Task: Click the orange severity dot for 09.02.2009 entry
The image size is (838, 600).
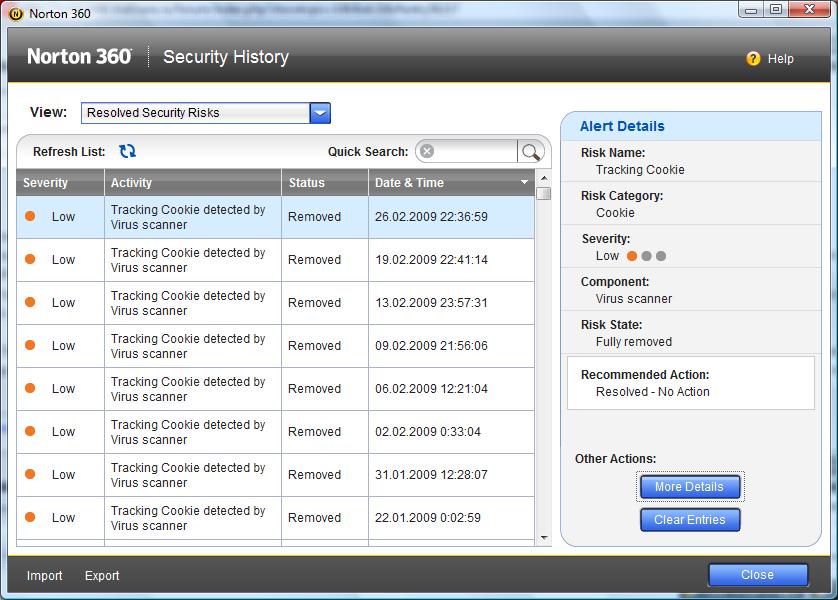Action: tap(30, 345)
